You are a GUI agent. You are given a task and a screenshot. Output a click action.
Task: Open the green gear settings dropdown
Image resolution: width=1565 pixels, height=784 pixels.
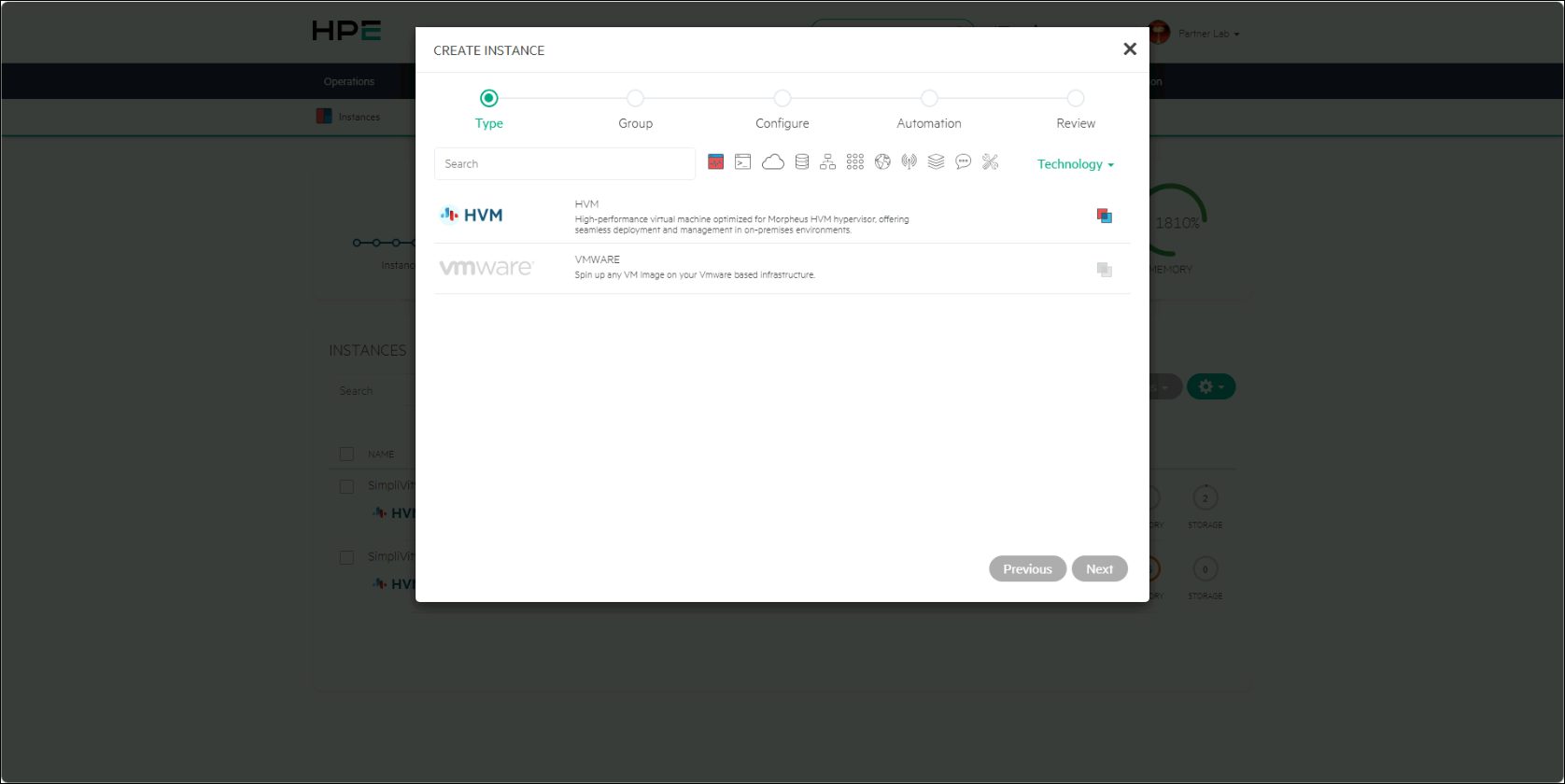(1211, 386)
